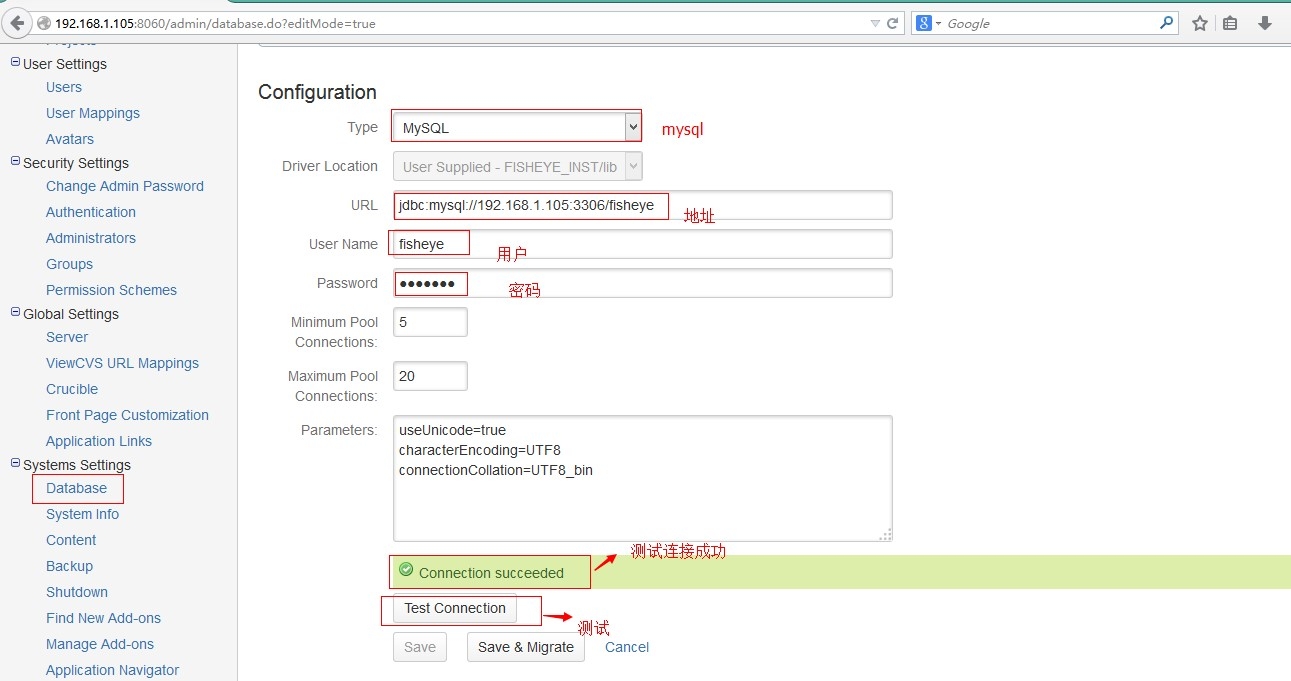Image resolution: width=1291 pixels, height=681 pixels.
Task: Click the User Name field
Action: [642, 244]
